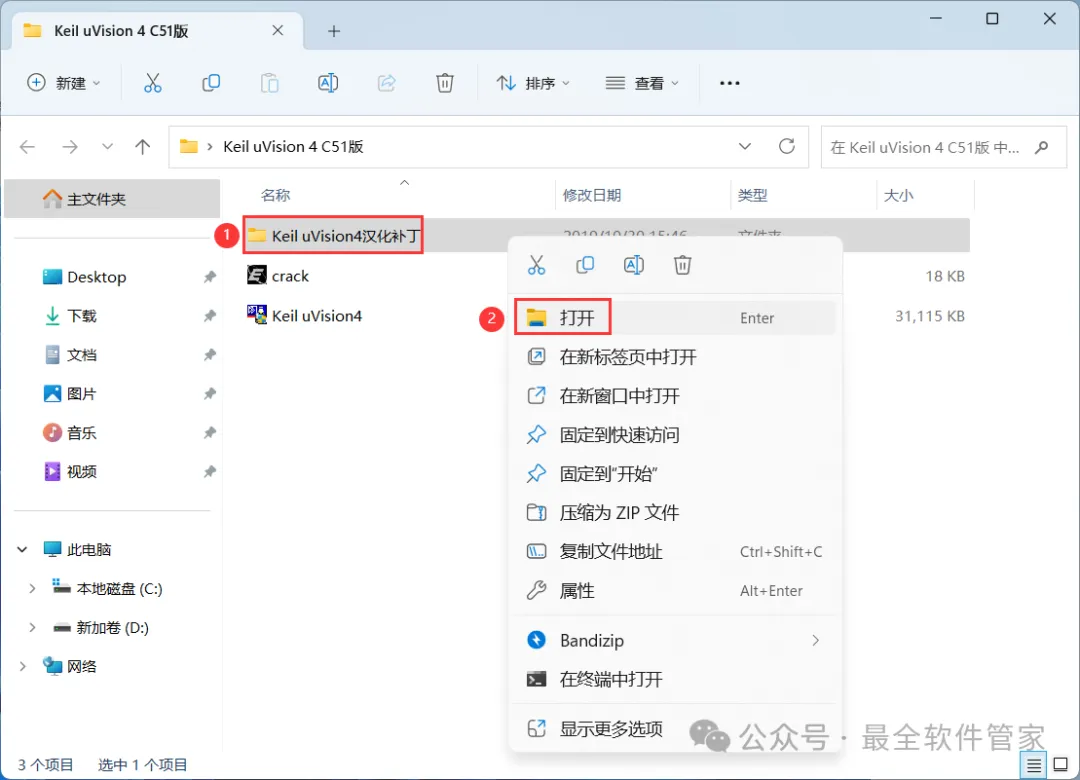The image size is (1080, 780).
Task: Choose 在新窗口中打开
Action: [x=674, y=396]
